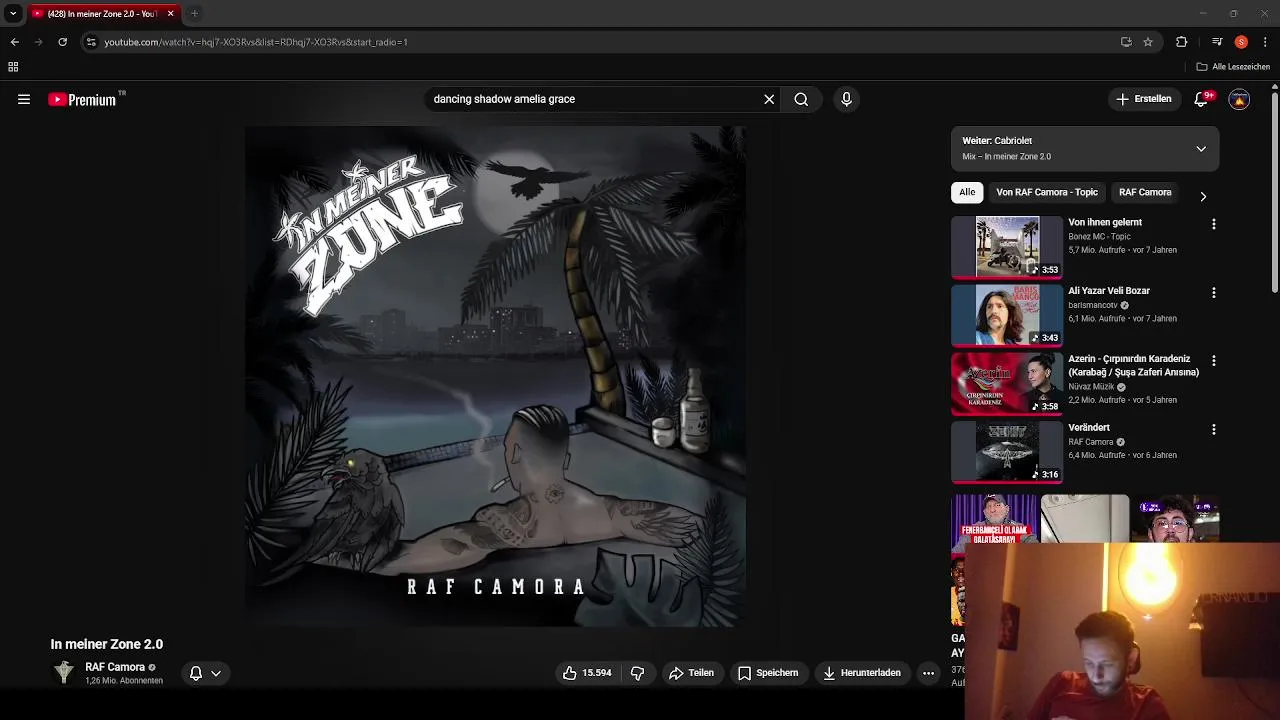The width and height of the screenshot is (1280, 720).
Task: Share the video via Teilen
Action: click(692, 673)
